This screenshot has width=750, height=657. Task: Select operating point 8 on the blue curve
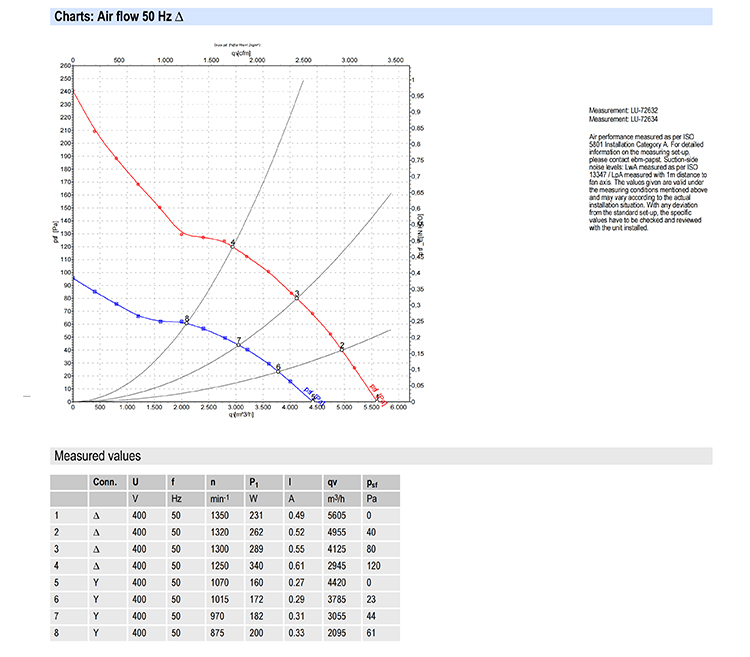[187, 323]
